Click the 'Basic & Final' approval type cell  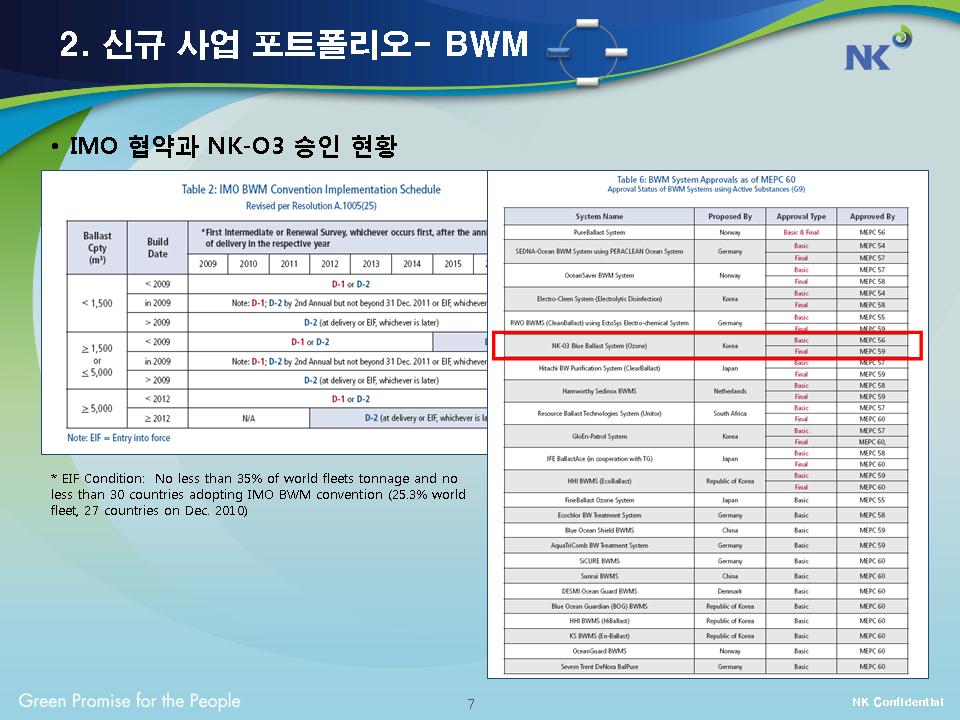801,233
